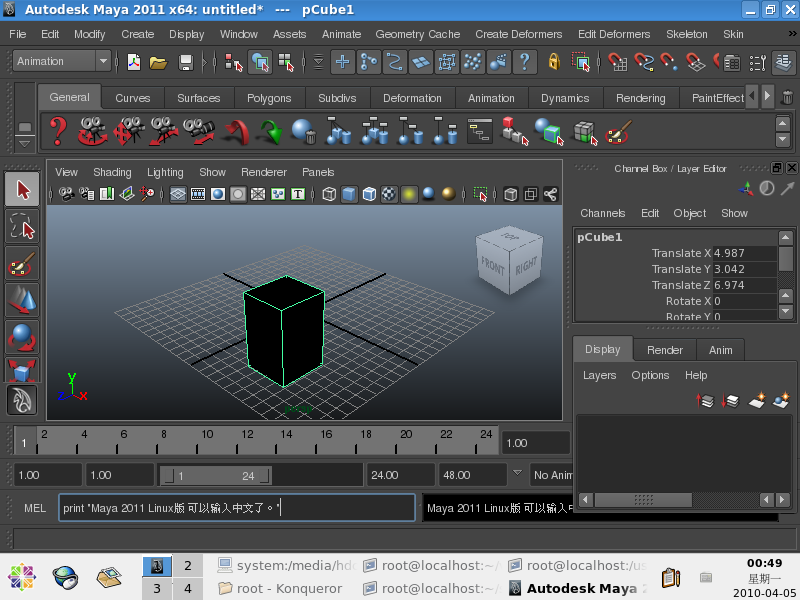Toggle the safe title T icon
The width and height of the screenshot is (800, 600).
[x=297, y=194]
